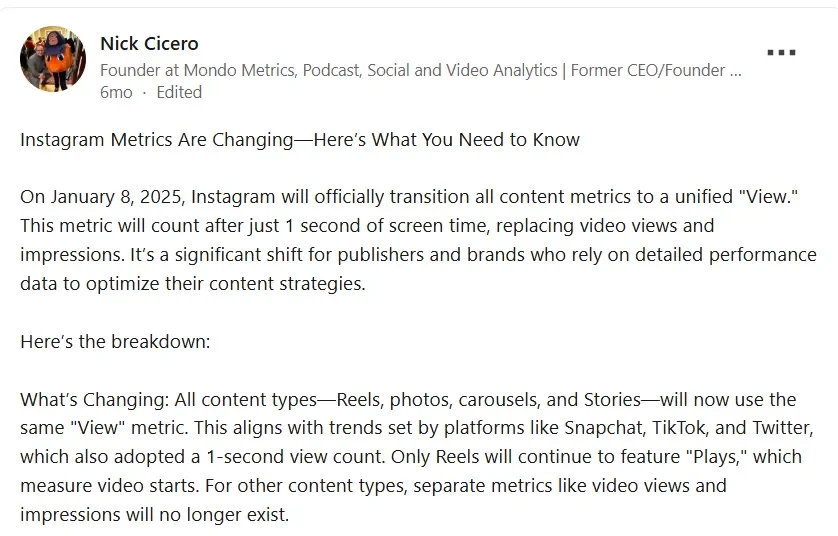Click the line 'Here's the breakdown:'
838x536 pixels.
(x=115, y=341)
